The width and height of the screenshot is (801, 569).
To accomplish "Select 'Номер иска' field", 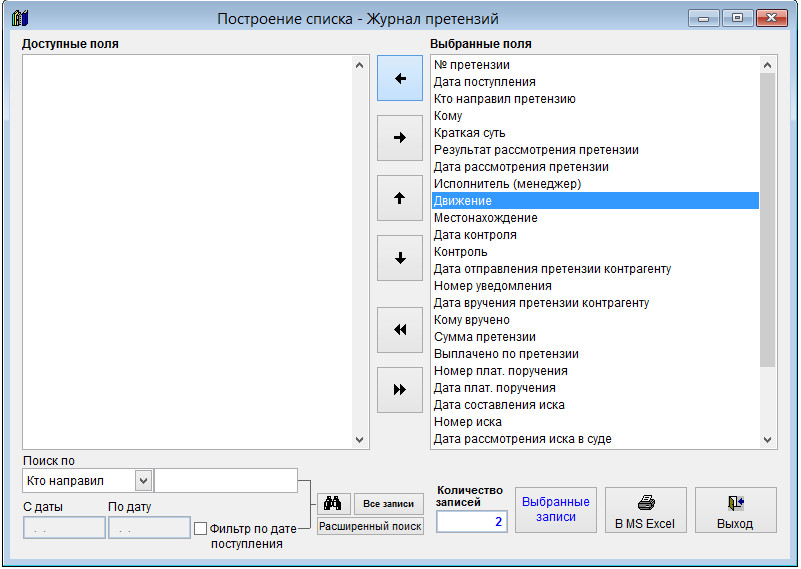I will point(595,421).
